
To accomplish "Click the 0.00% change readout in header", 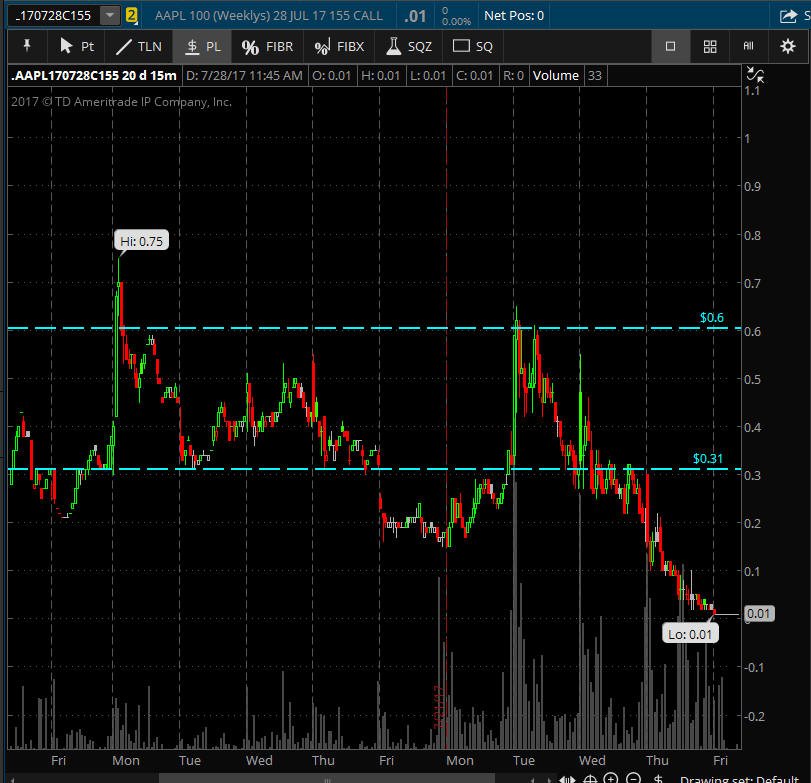I will pos(456,21).
